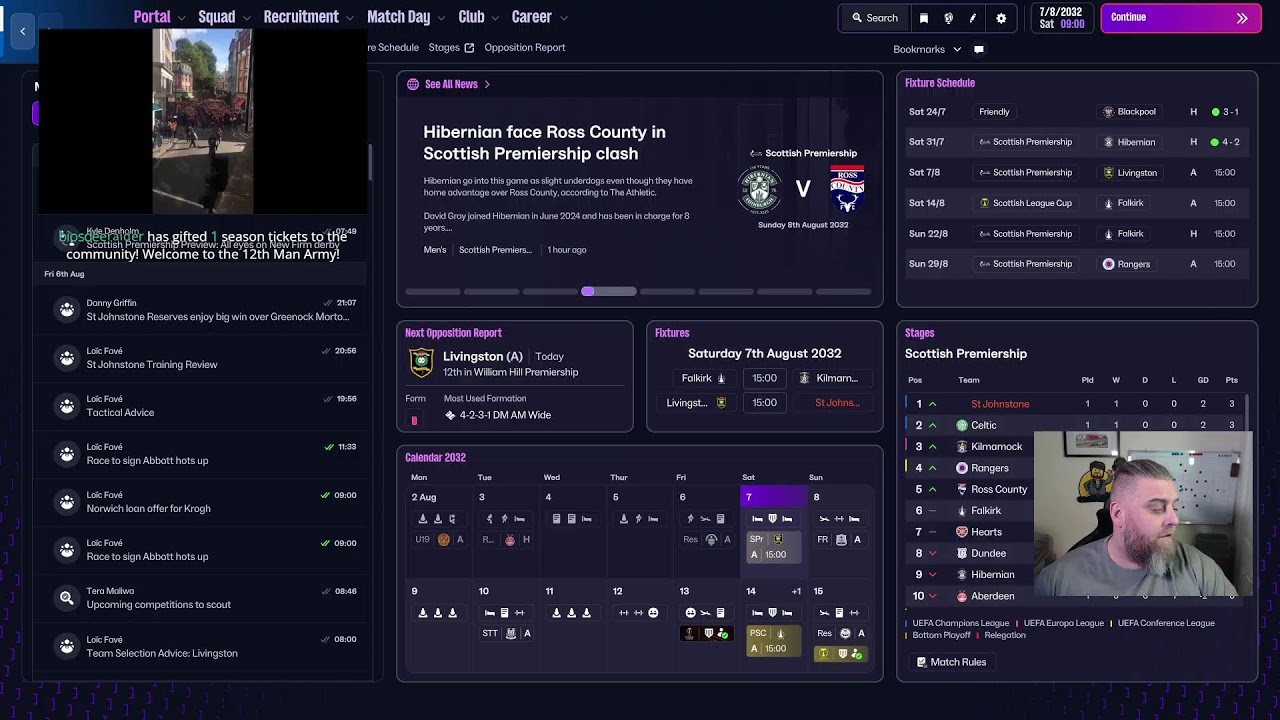The width and height of the screenshot is (1280, 720).
Task: Open U19 fixture on 2 Aug calendar
Action: [438, 540]
